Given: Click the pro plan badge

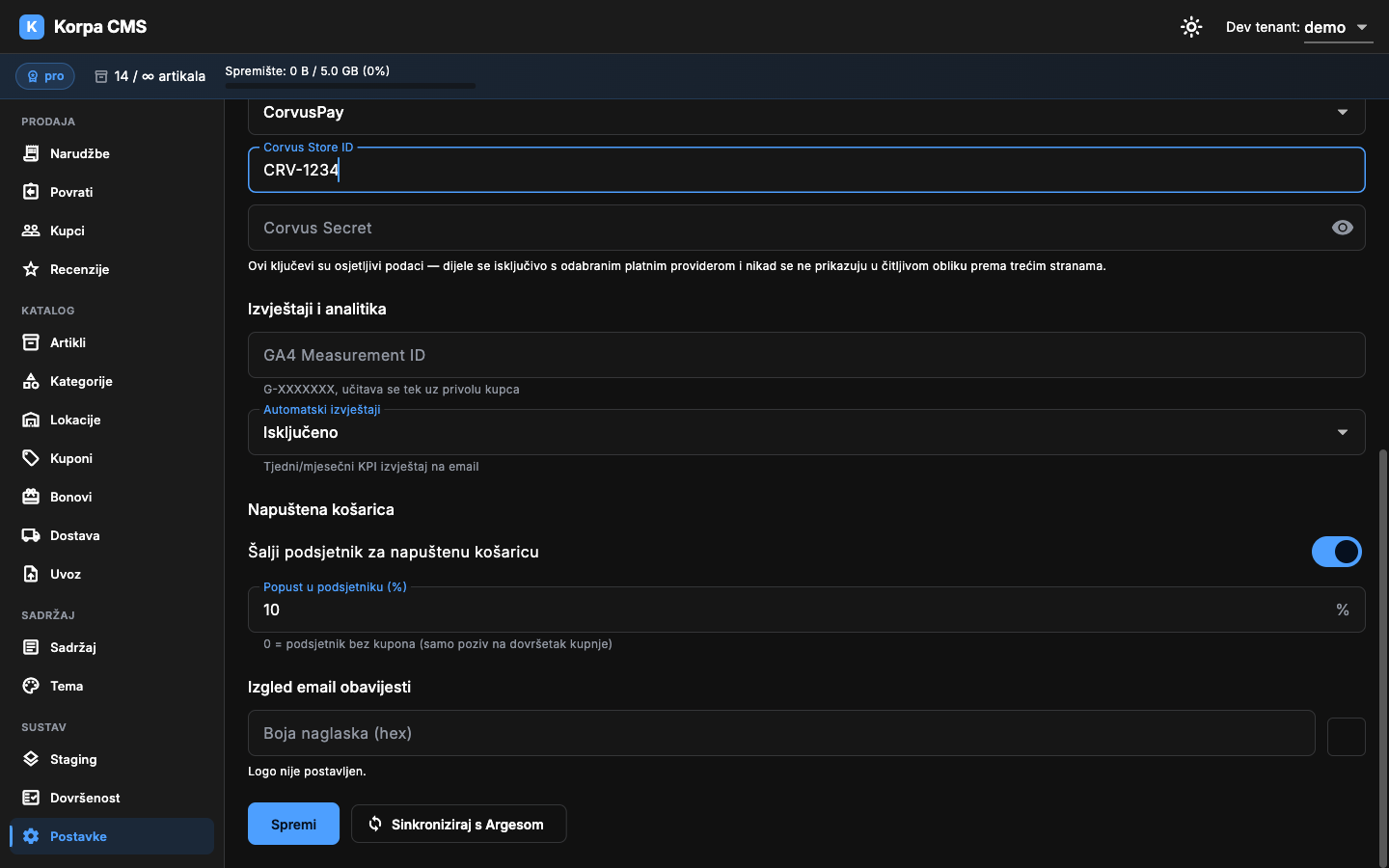Looking at the screenshot, I should 45,76.
